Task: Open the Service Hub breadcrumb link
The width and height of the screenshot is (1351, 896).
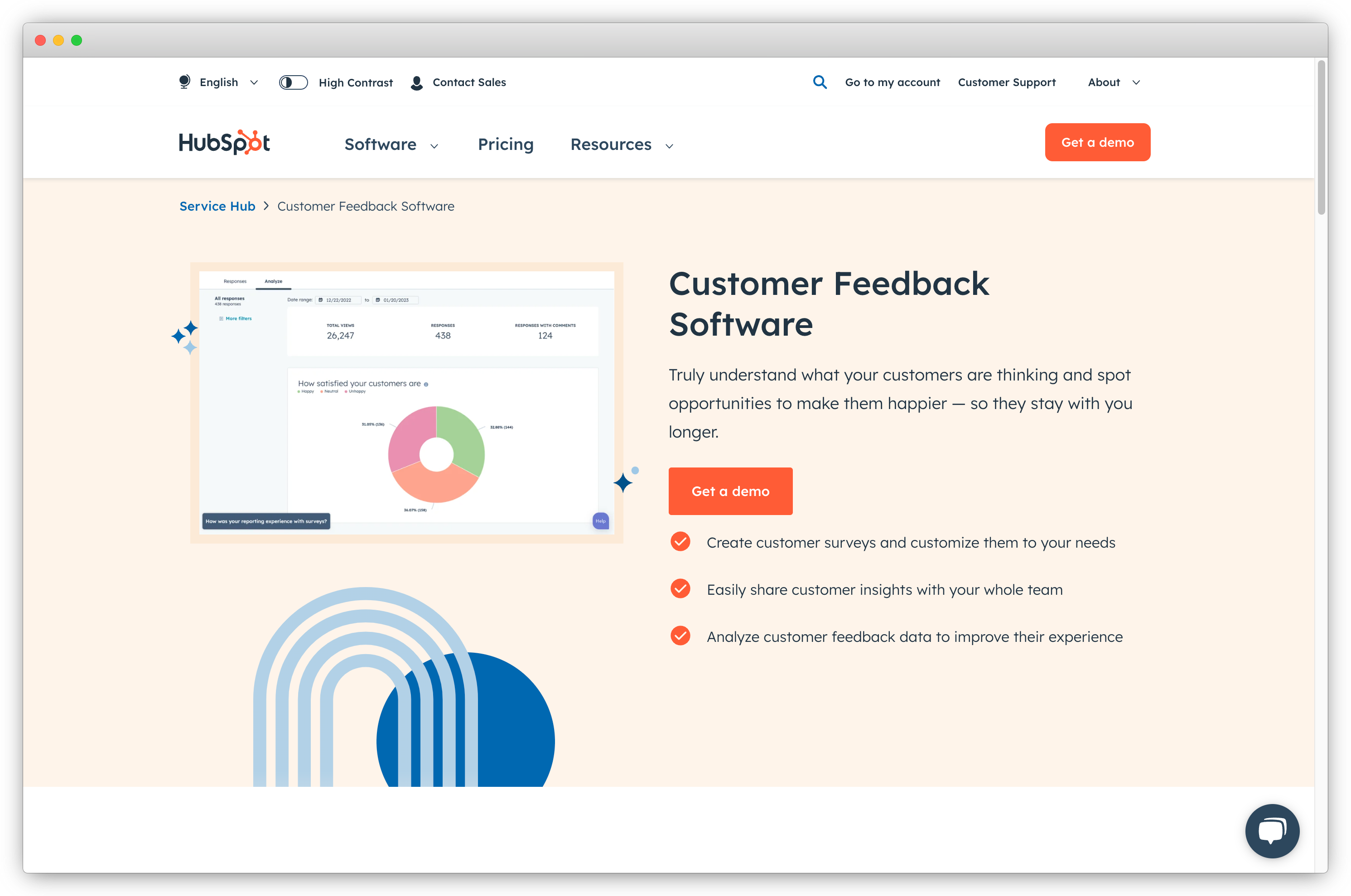Action: (217, 206)
